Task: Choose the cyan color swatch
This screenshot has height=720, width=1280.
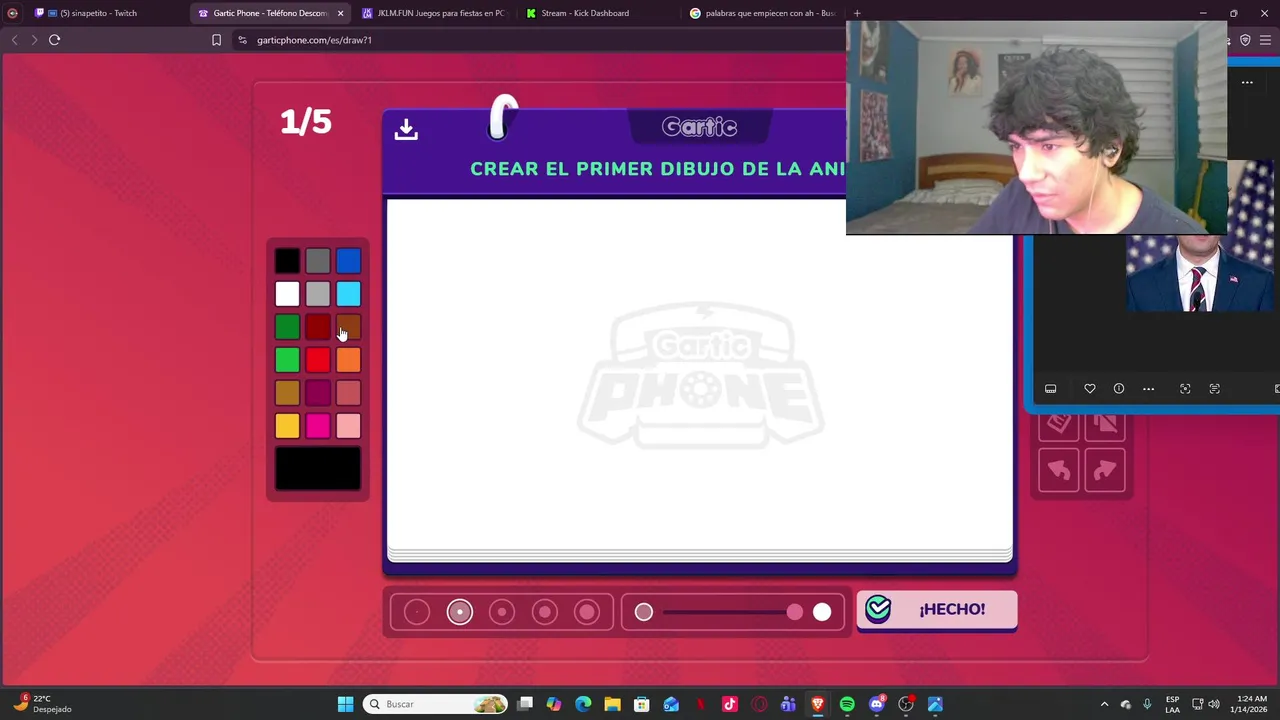Action: pyautogui.click(x=348, y=294)
